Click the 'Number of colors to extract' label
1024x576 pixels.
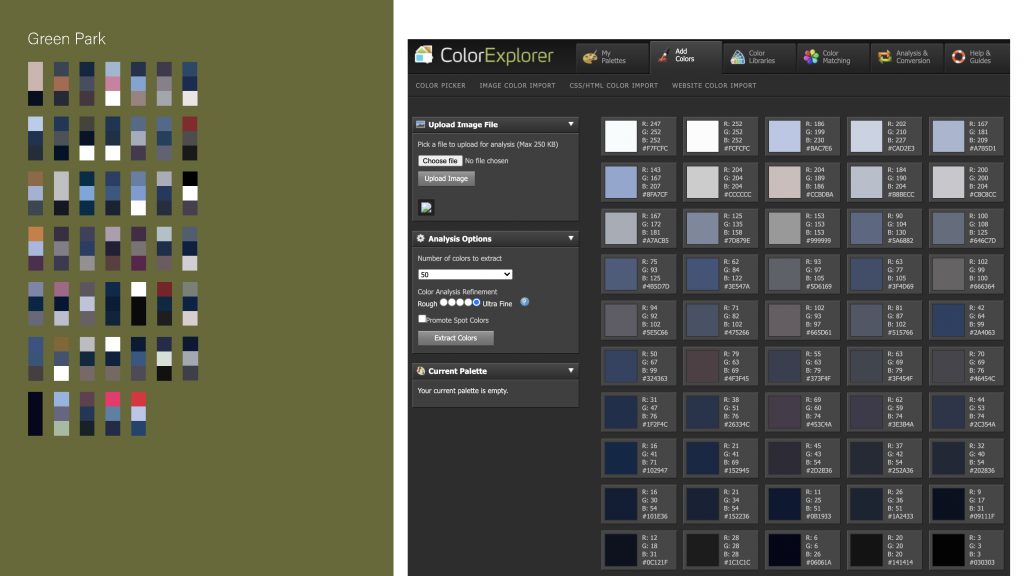(x=459, y=259)
